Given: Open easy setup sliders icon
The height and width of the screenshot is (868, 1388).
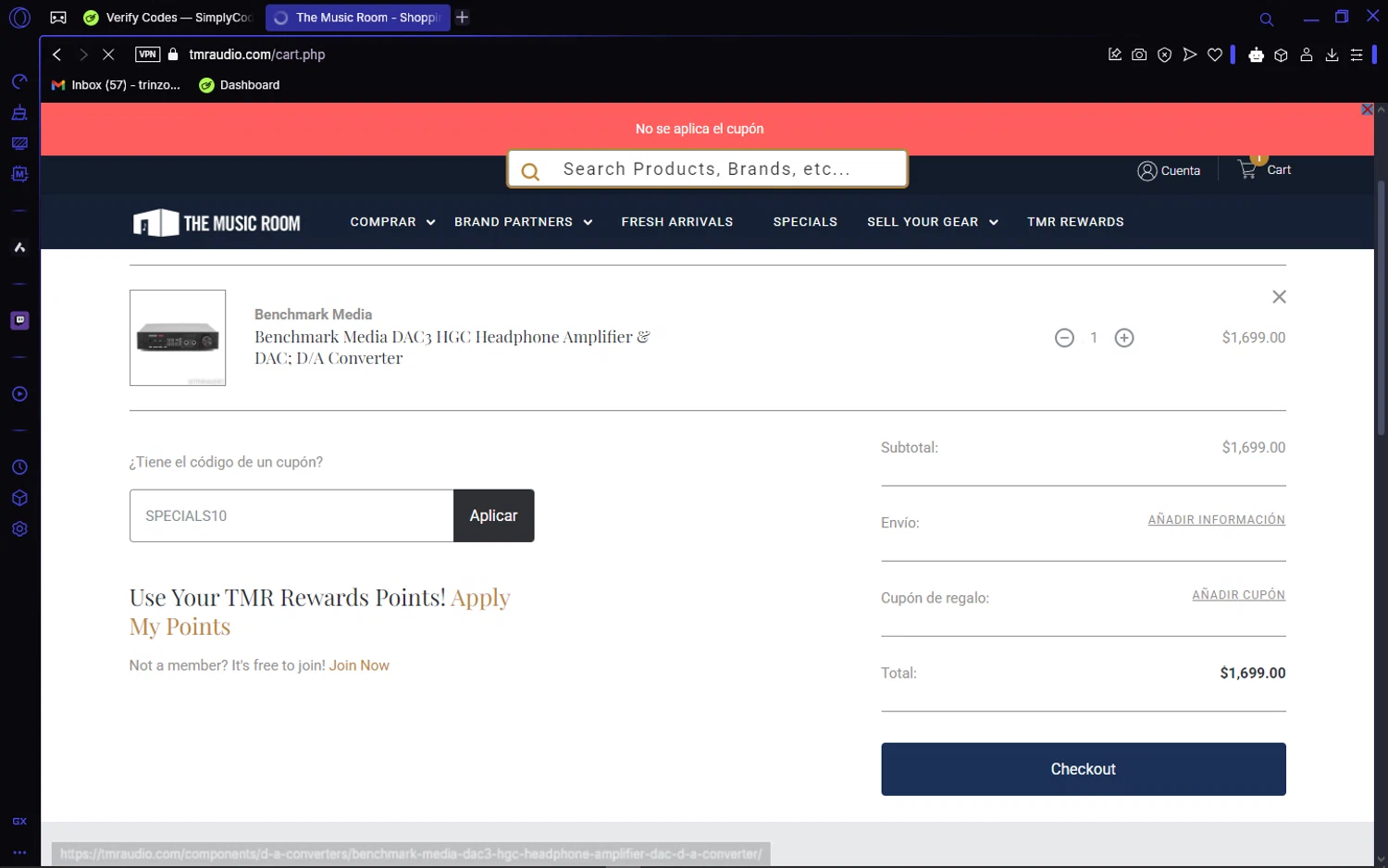Looking at the screenshot, I should (1357, 55).
